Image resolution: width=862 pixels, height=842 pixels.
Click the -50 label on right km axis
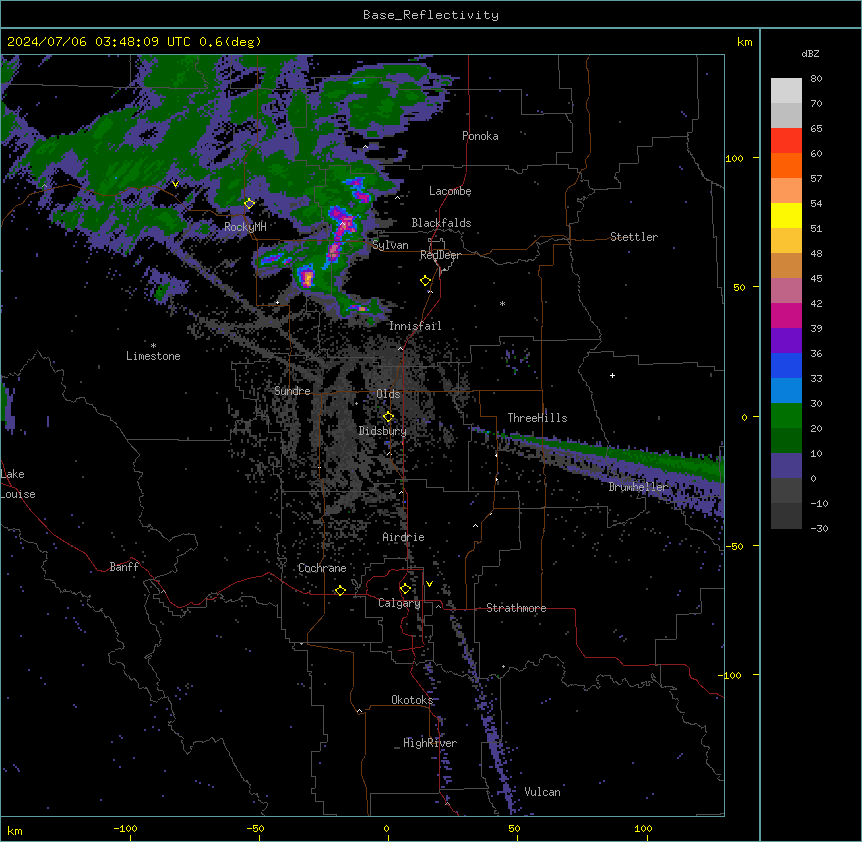pos(734,546)
